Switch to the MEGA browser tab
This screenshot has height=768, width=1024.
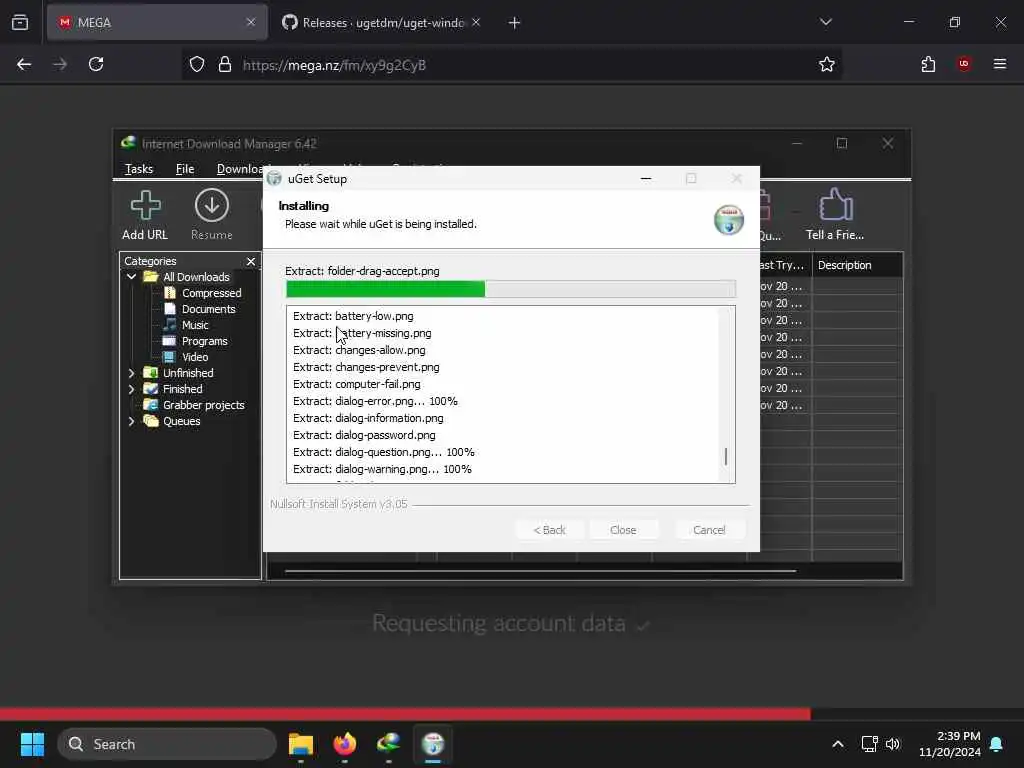157,22
